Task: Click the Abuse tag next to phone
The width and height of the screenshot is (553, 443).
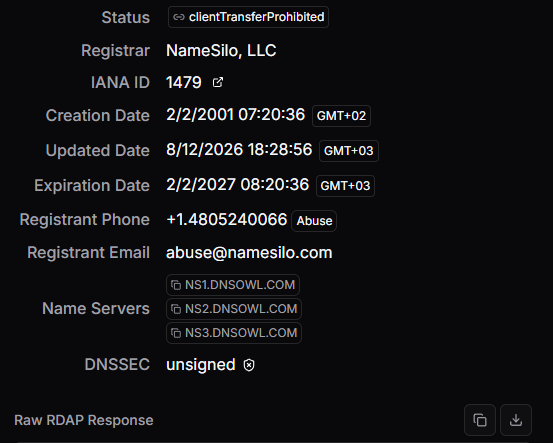Action: [314, 221]
